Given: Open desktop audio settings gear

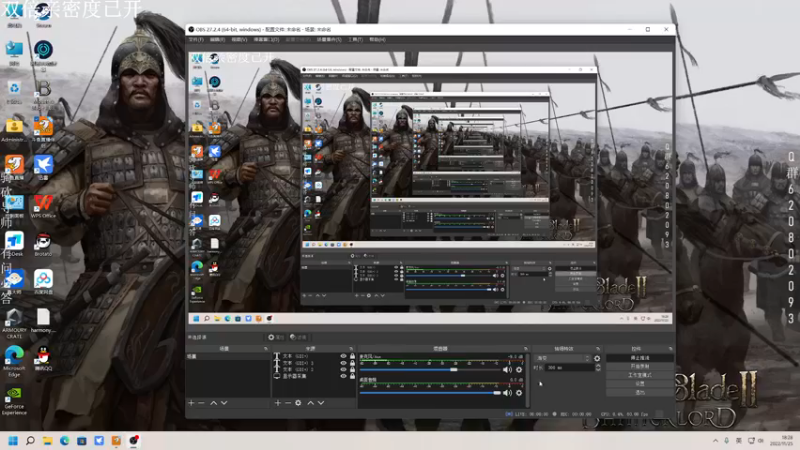Looking at the screenshot, I should pos(519,393).
